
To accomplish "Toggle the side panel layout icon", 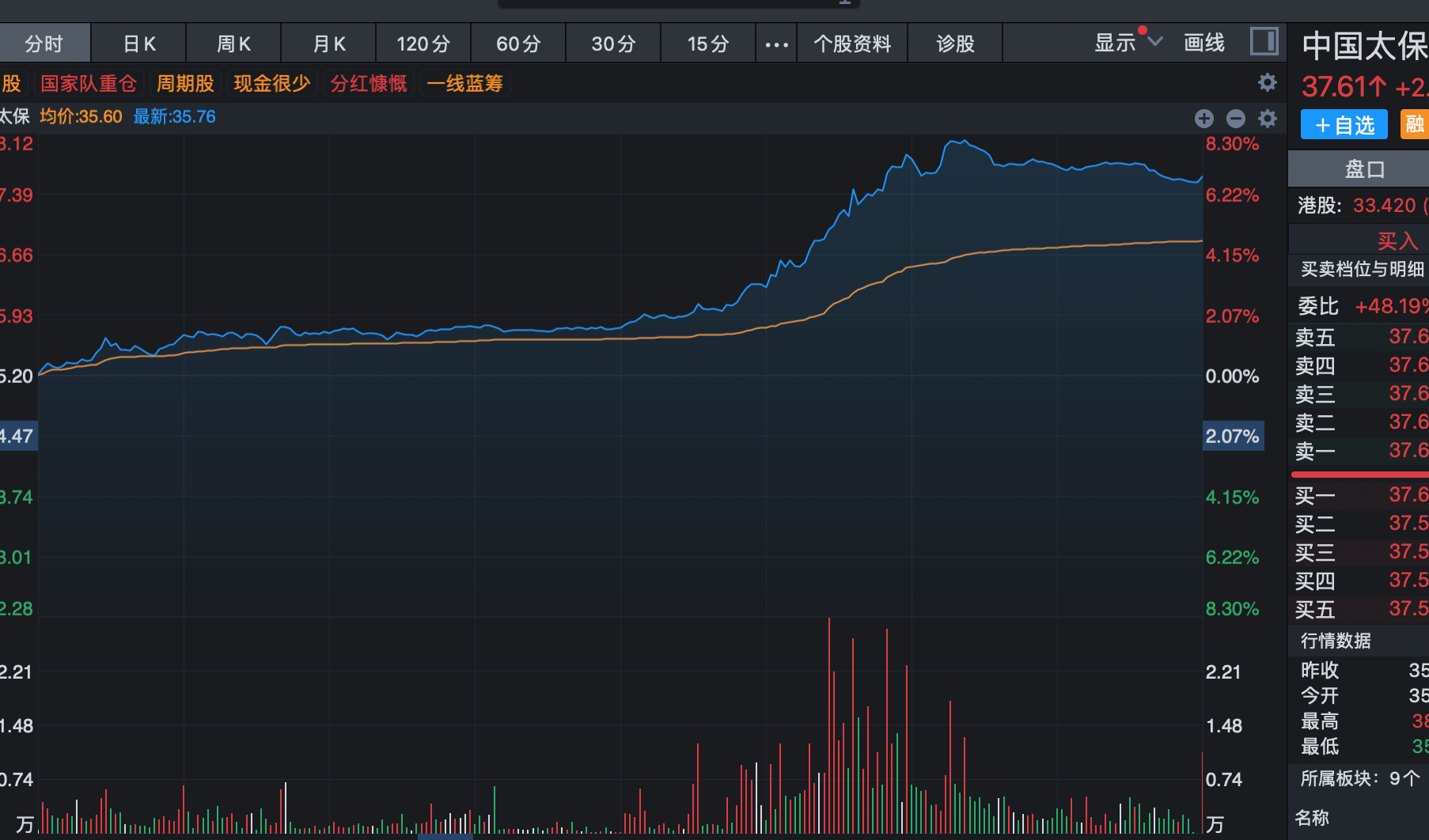I will 1264,41.
